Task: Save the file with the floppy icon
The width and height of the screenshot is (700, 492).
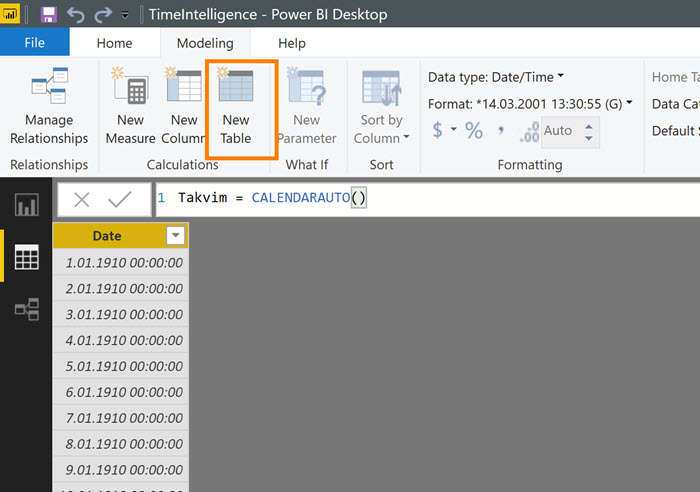Action: tap(49, 15)
